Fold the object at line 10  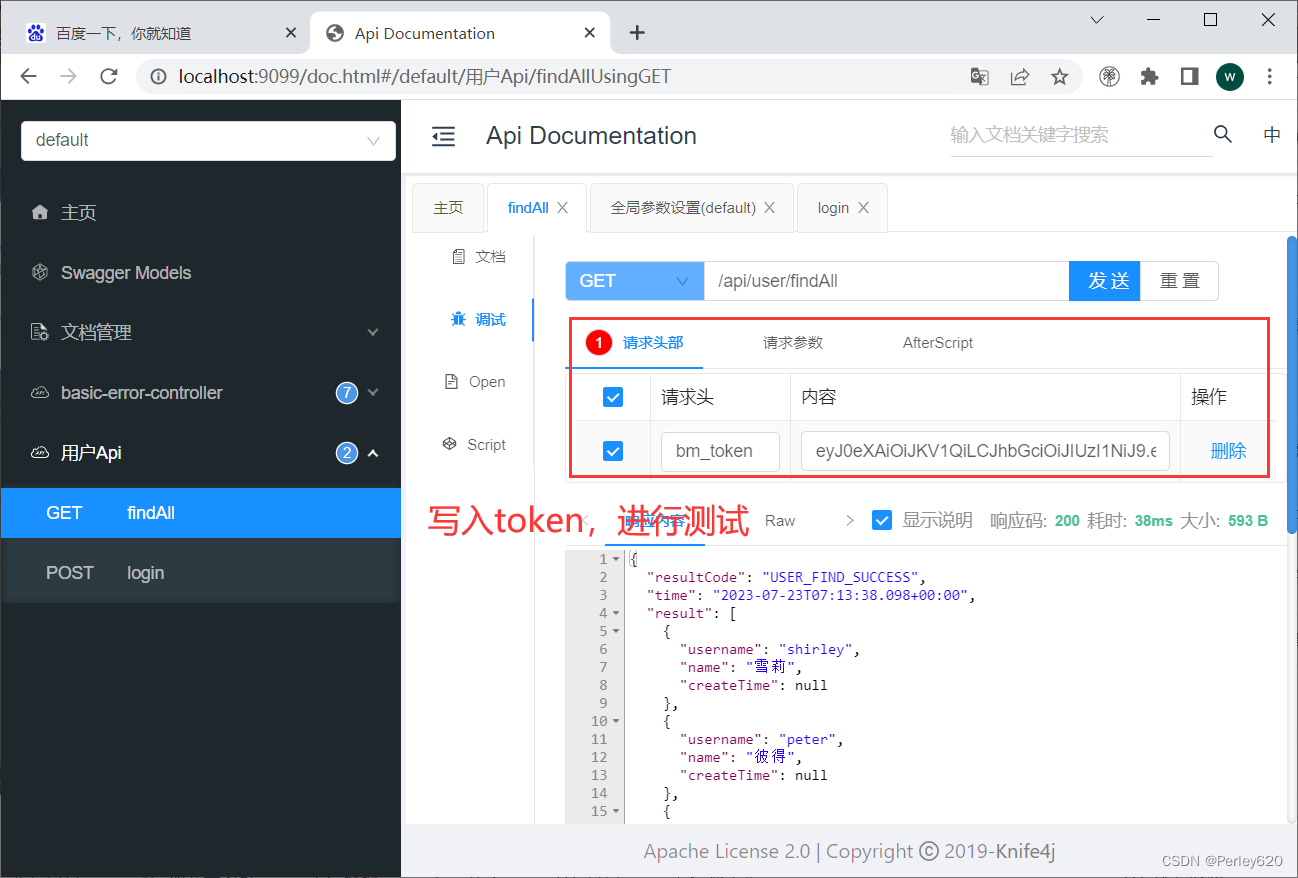617,721
